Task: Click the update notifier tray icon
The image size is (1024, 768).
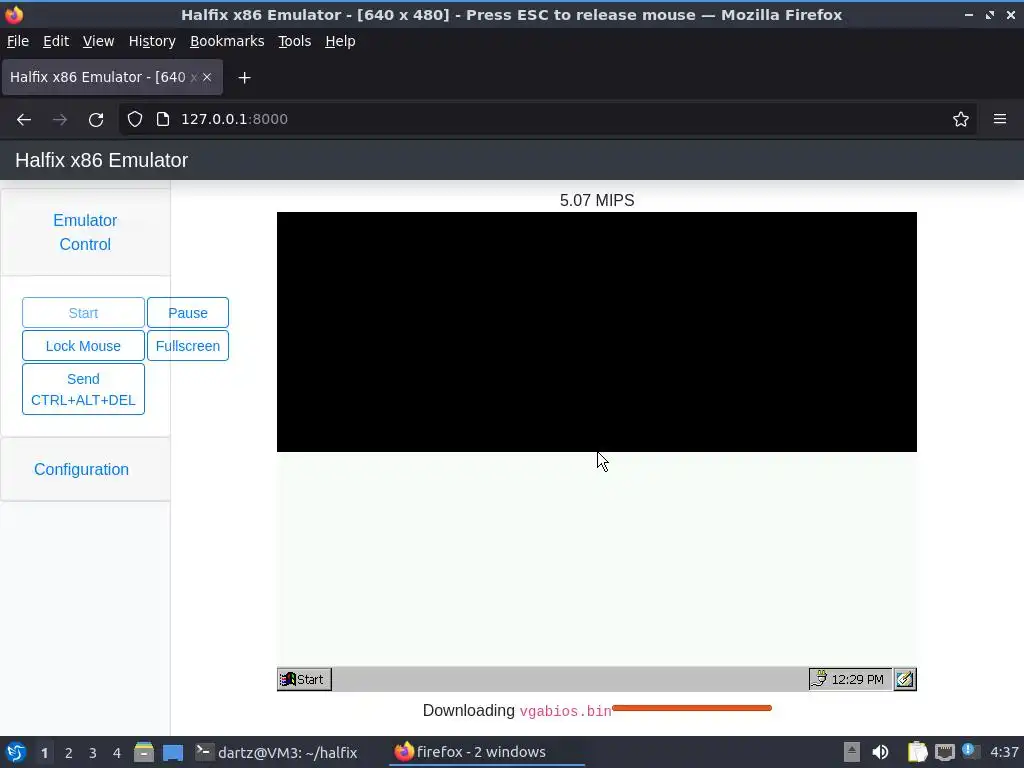Action: [970, 751]
